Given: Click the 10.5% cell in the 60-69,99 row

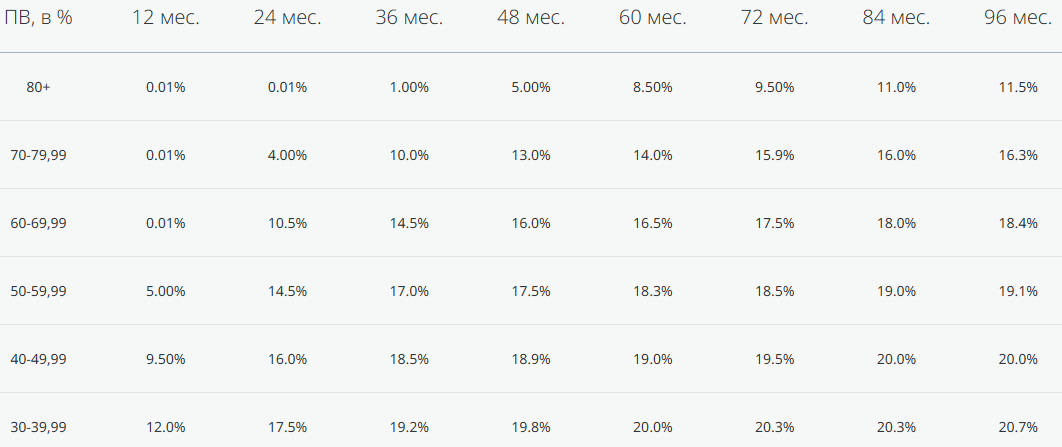Looking at the screenshot, I should point(288,223).
